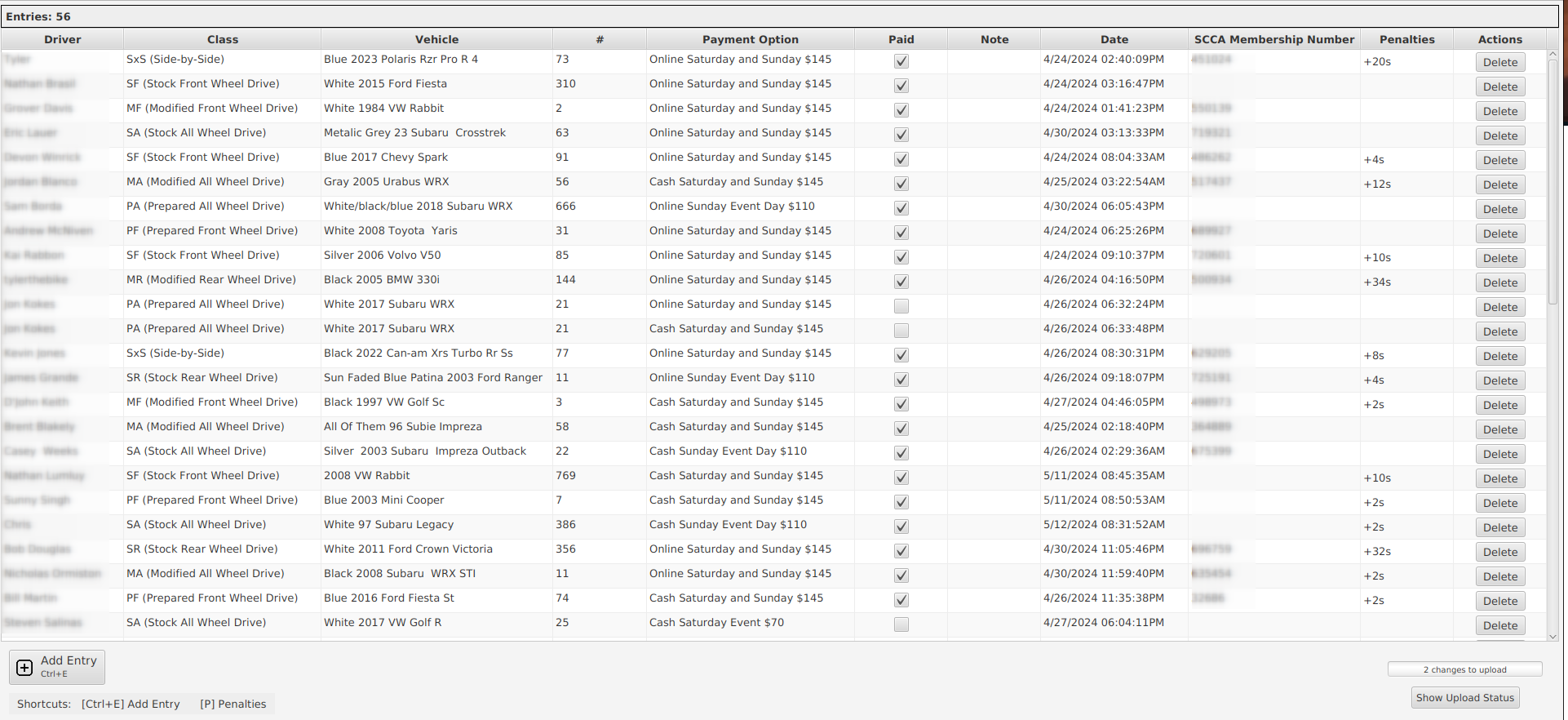Select the +32s penalty cell
1568x720 pixels.
coord(1406,551)
